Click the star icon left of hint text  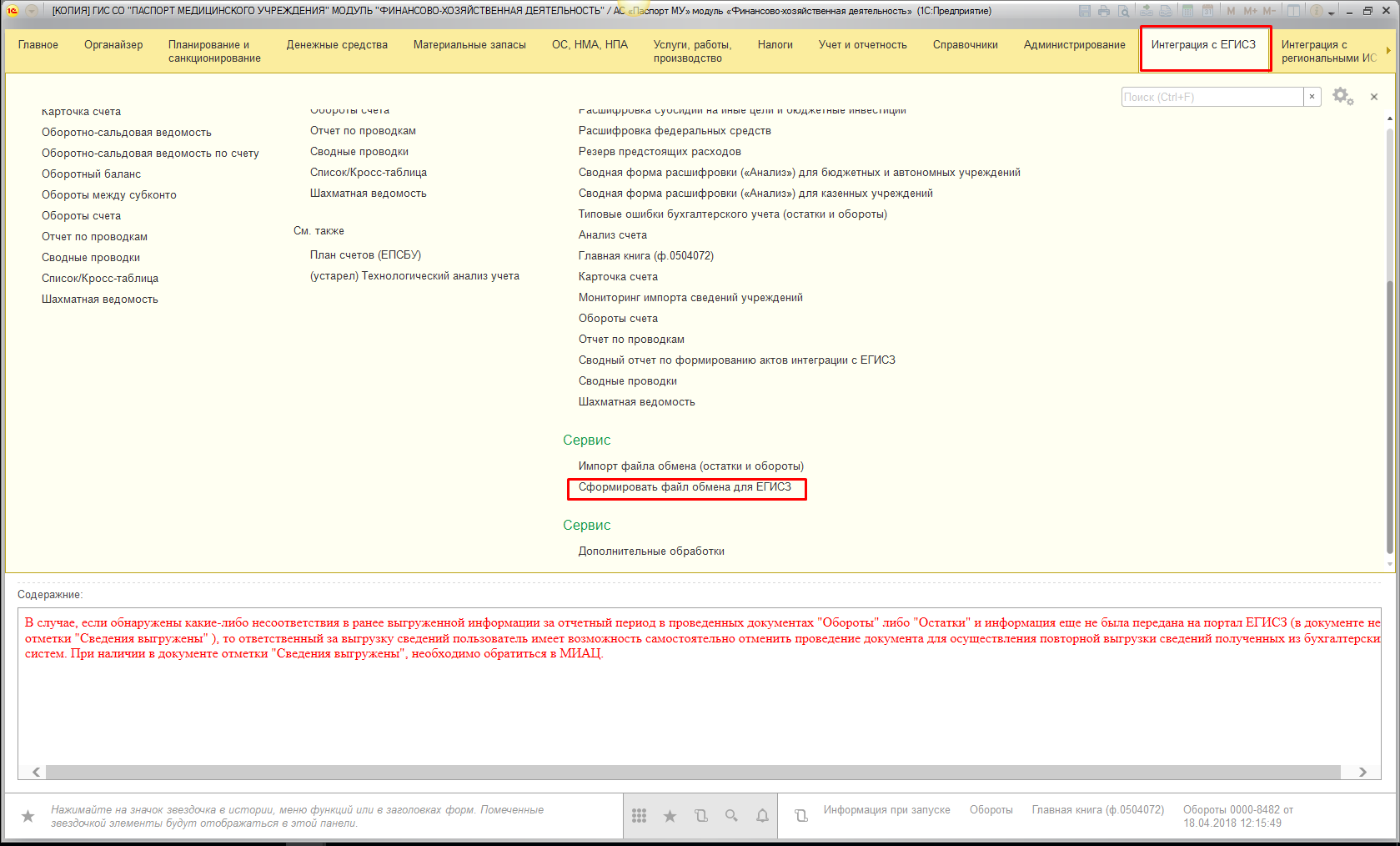click(x=28, y=816)
